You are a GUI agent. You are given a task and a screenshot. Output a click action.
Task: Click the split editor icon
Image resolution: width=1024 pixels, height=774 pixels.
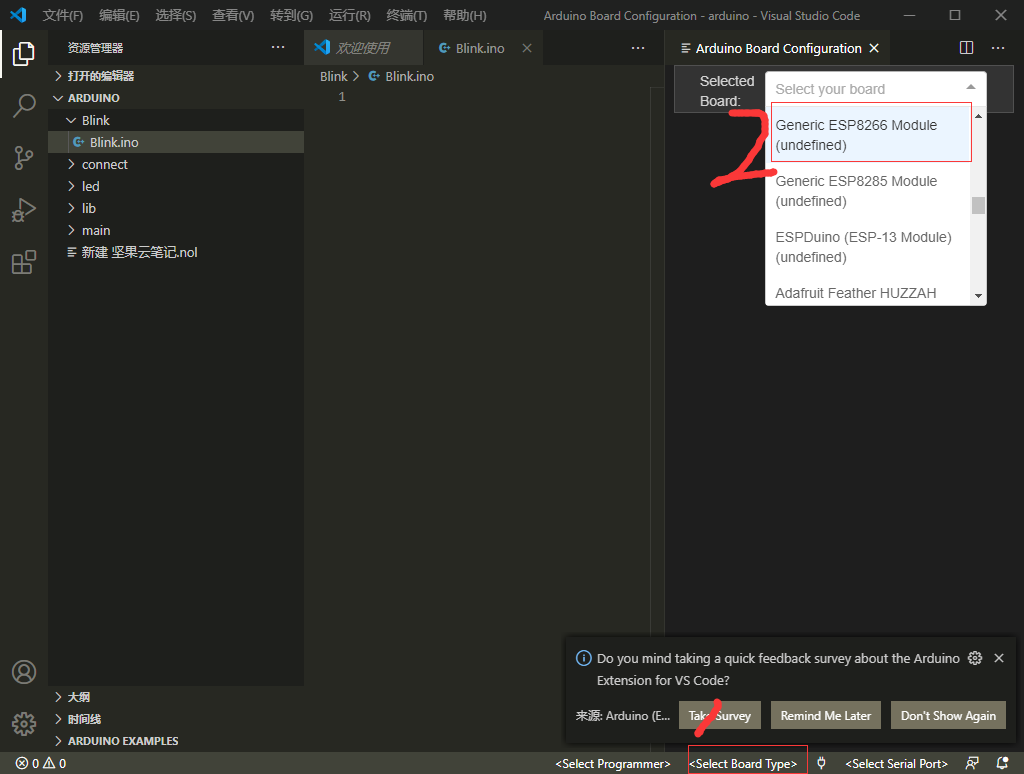967,48
